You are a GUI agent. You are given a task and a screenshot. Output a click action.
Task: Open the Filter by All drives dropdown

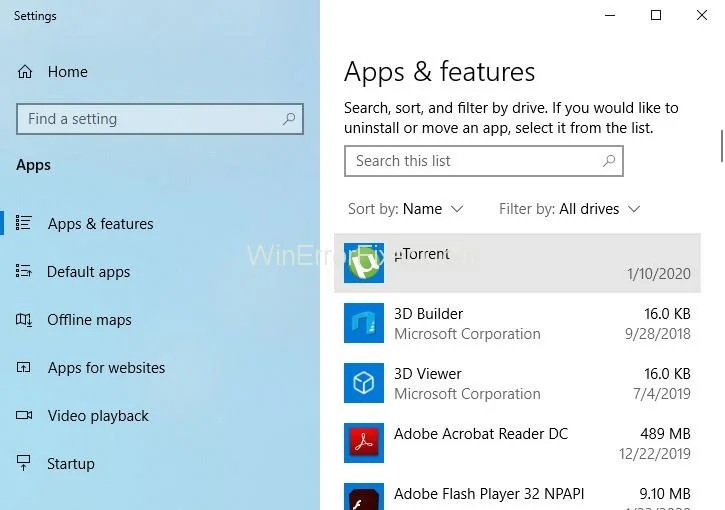570,209
